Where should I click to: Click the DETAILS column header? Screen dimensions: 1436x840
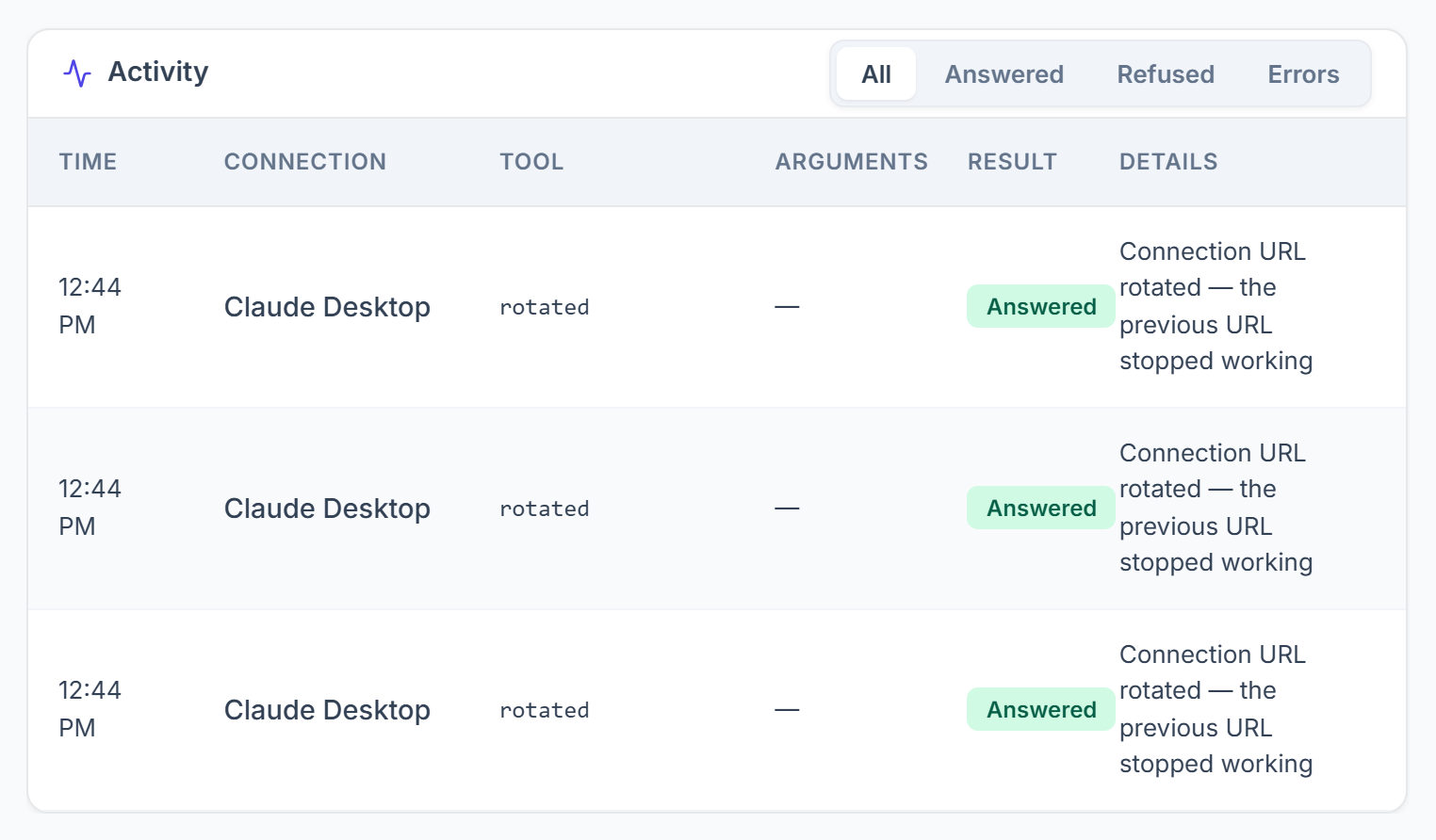point(1168,162)
